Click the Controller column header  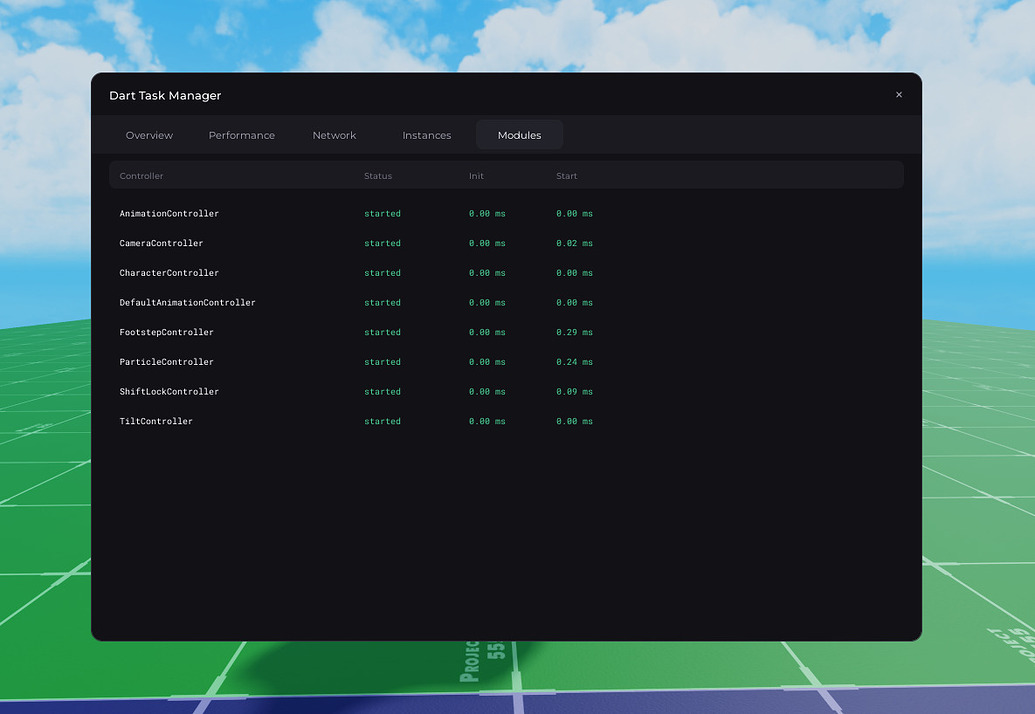tap(141, 176)
